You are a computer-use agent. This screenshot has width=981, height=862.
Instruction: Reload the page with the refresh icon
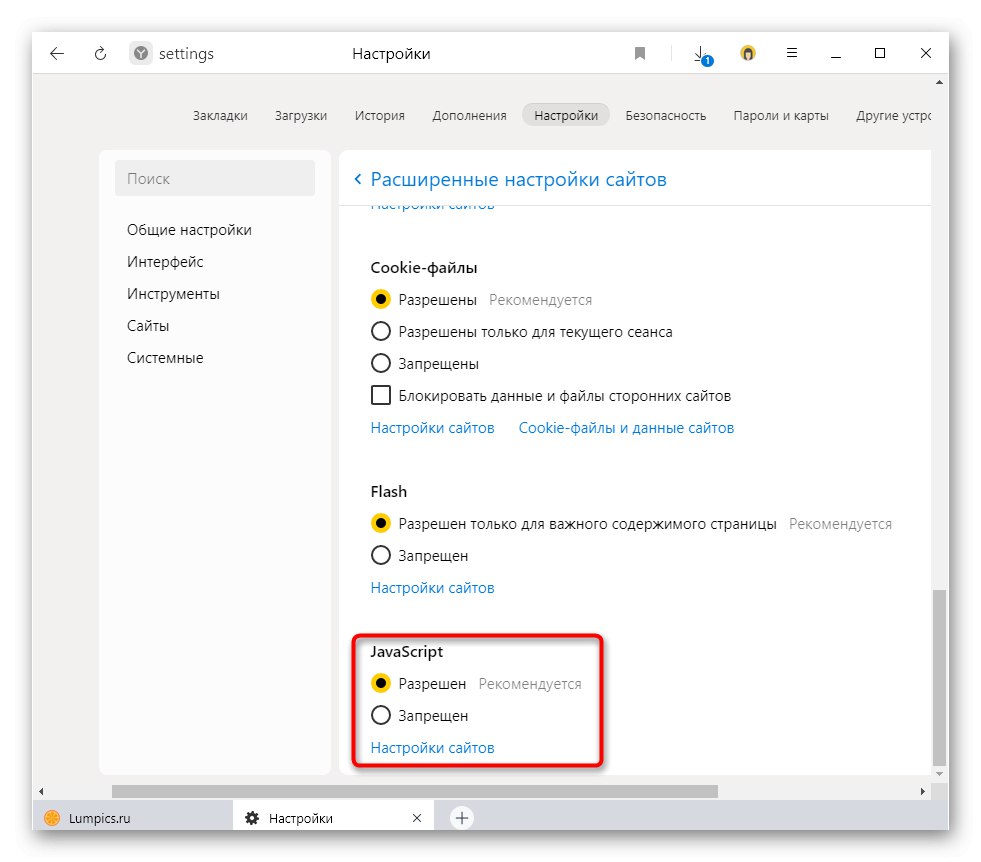point(100,54)
